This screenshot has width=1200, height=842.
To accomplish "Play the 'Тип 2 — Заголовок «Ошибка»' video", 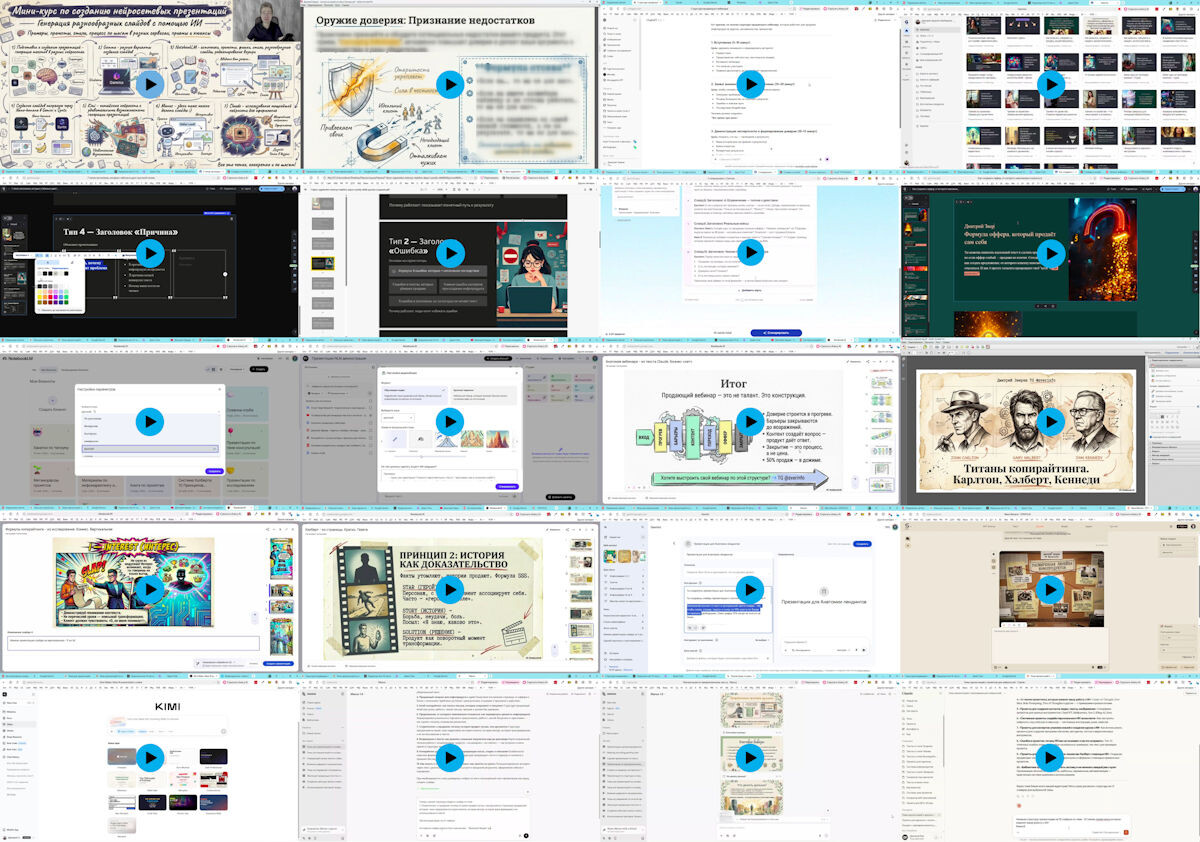I will pos(450,253).
